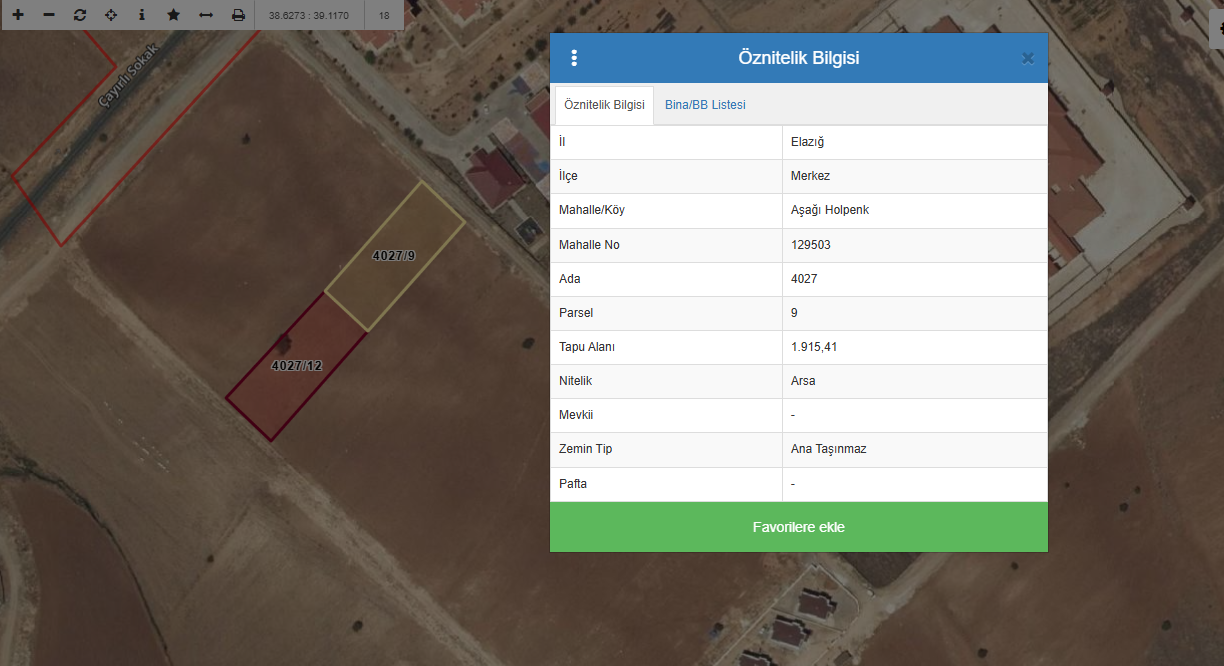Select the Öznitelik Bilgisi tab
1224x666 pixels.
[604, 105]
